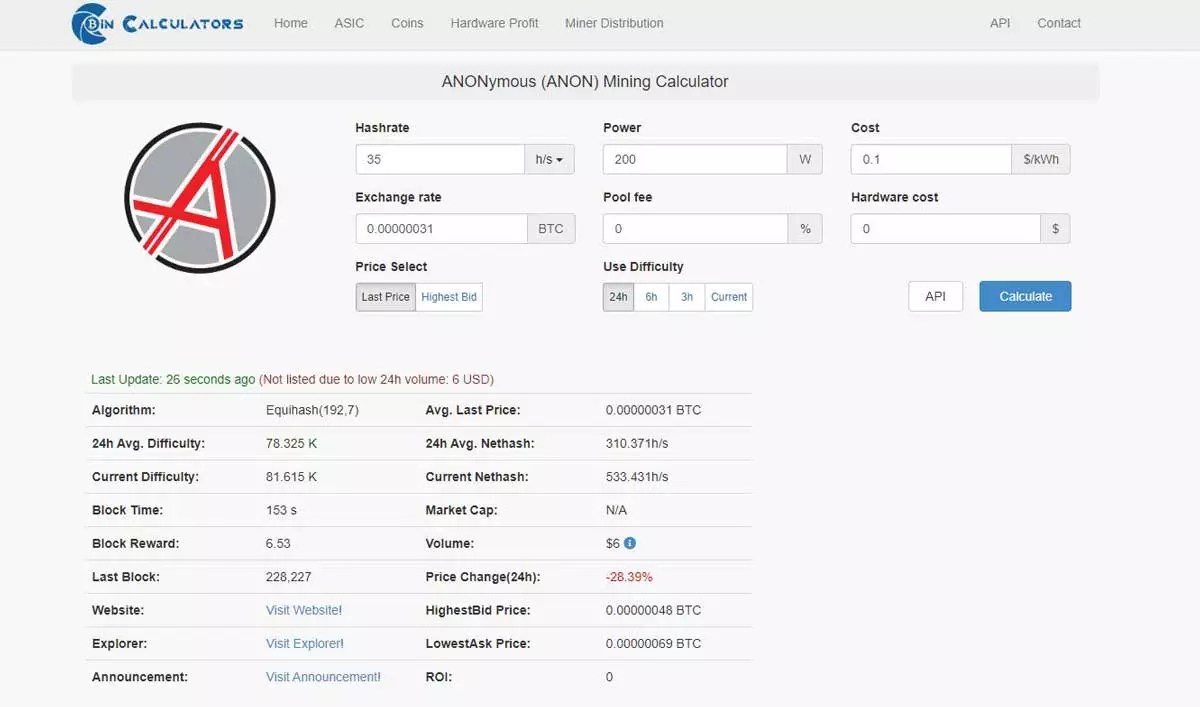Click the % pool fee addon
The width and height of the screenshot is (1200, 707).
click(806, 229)
